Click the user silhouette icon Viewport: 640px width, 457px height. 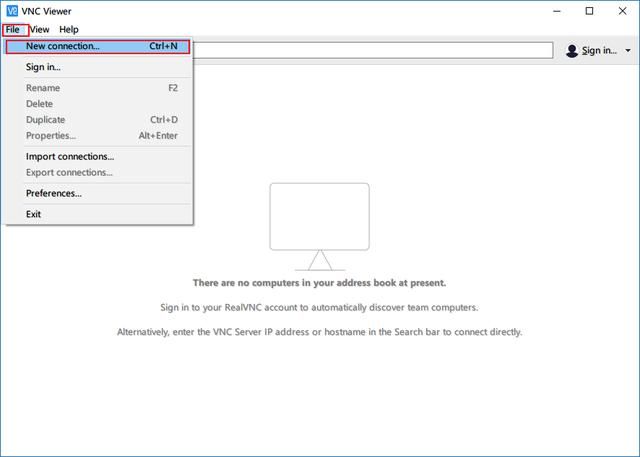[x=572, y=51]
